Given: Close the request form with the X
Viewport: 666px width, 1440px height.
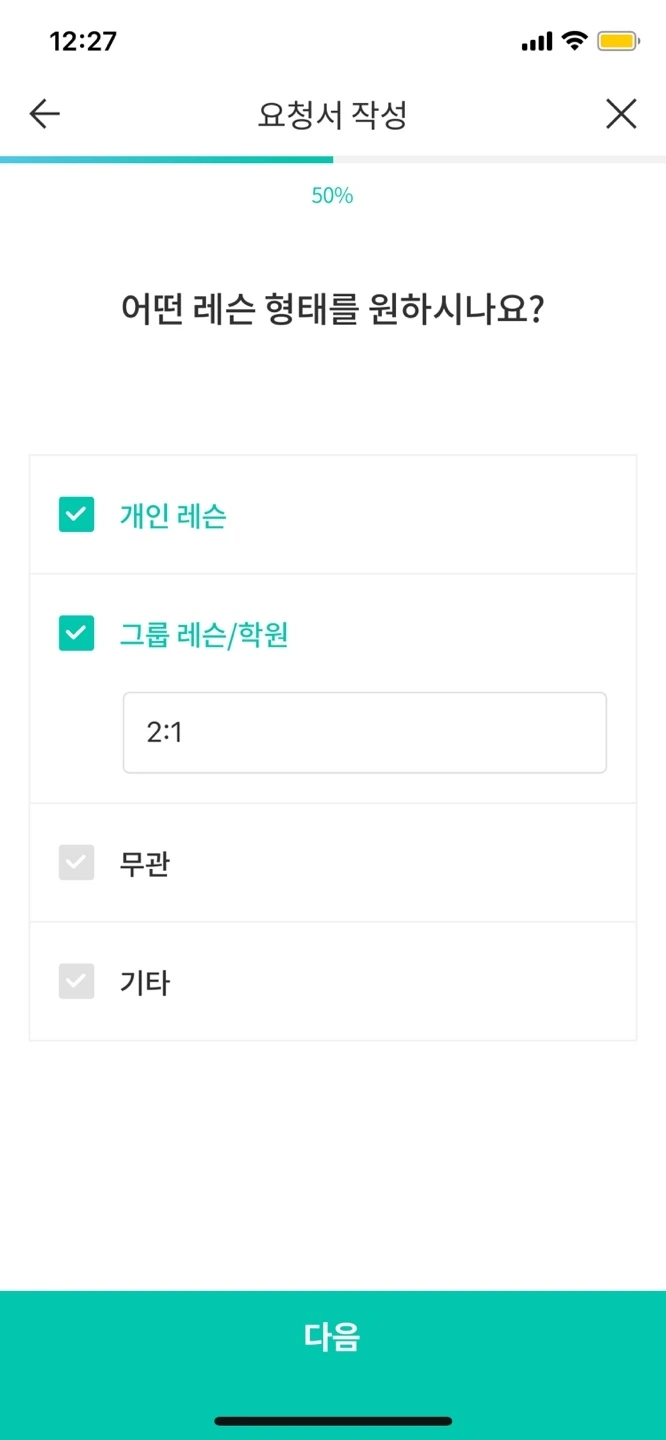Looking at the screenshot, I should 621,113.
